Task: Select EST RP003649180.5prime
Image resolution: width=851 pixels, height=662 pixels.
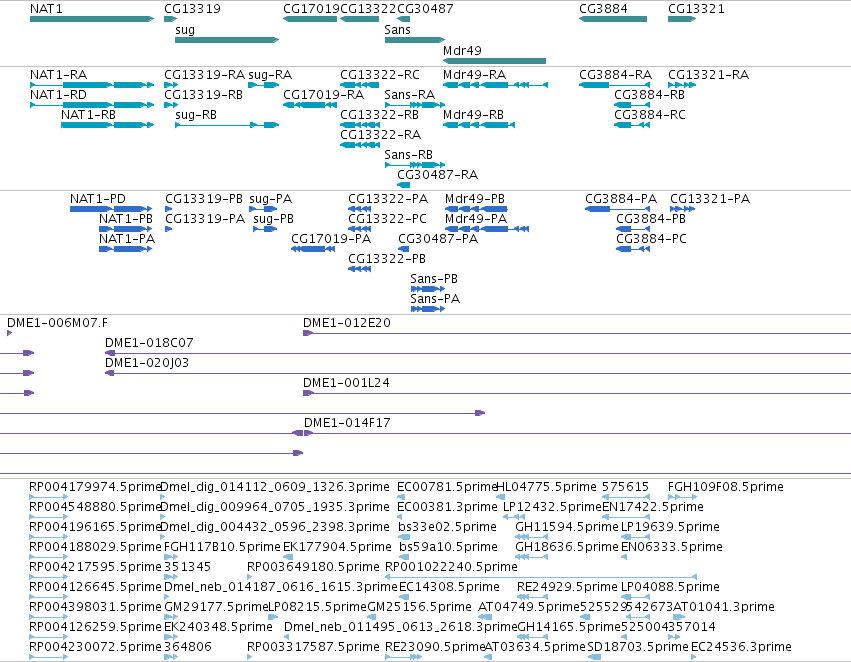Action: tap(313, 567)
